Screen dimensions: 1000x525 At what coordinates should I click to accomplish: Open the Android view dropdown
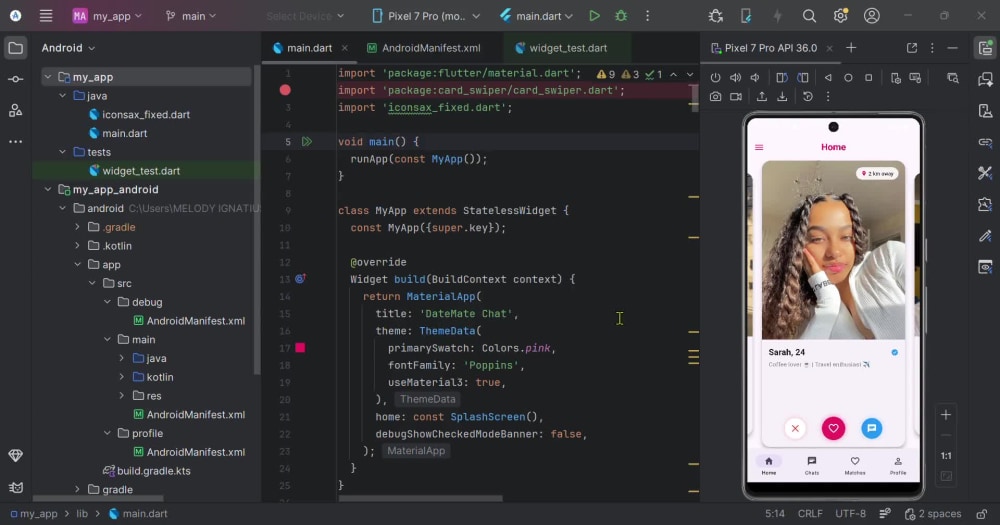click(68, 48)
